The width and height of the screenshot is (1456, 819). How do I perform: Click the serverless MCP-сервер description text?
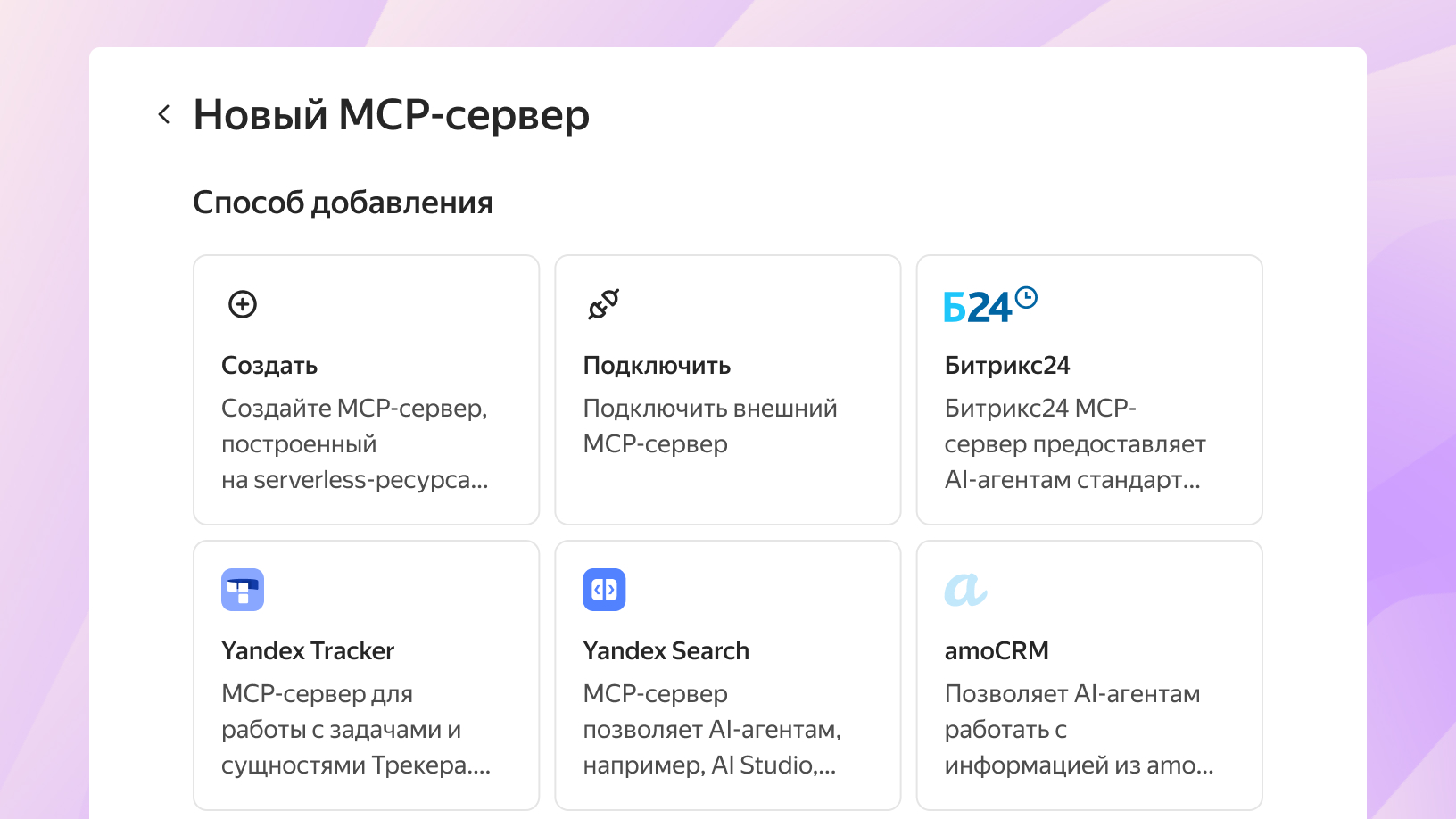355,444
